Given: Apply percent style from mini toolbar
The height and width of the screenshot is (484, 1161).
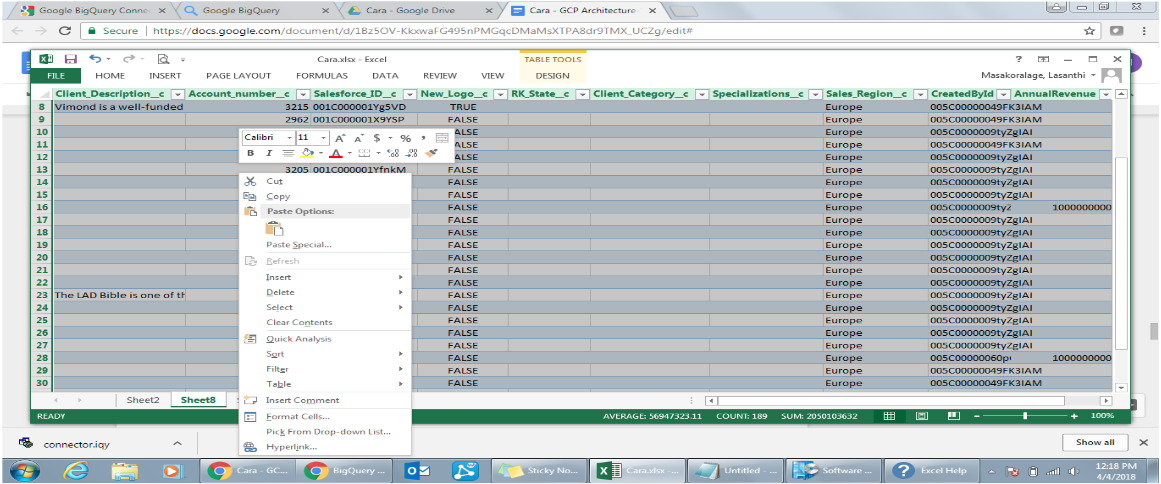Looking at the screenshot, I should click(405, 137).
